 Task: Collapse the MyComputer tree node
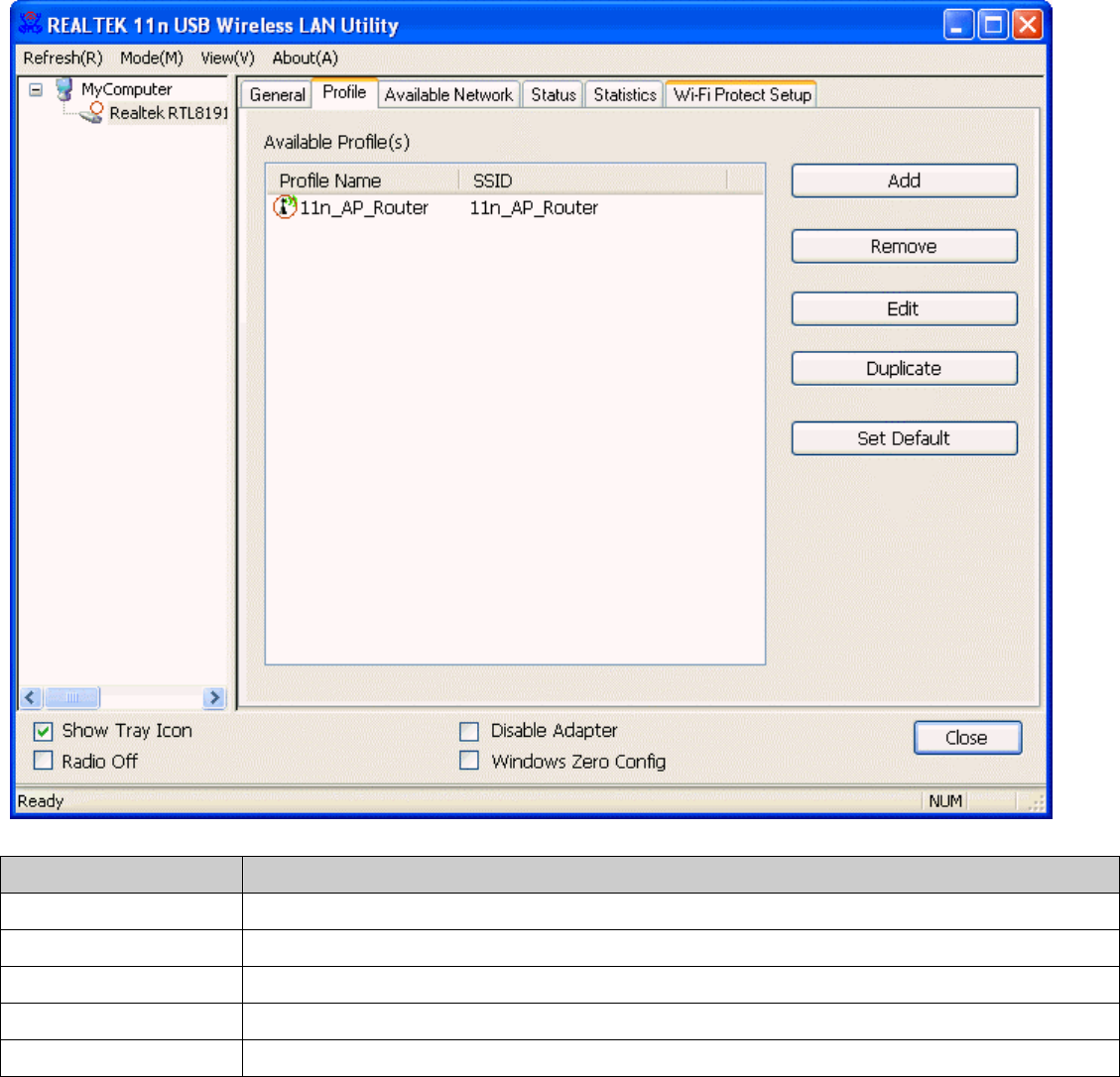(x=36, y=90)
